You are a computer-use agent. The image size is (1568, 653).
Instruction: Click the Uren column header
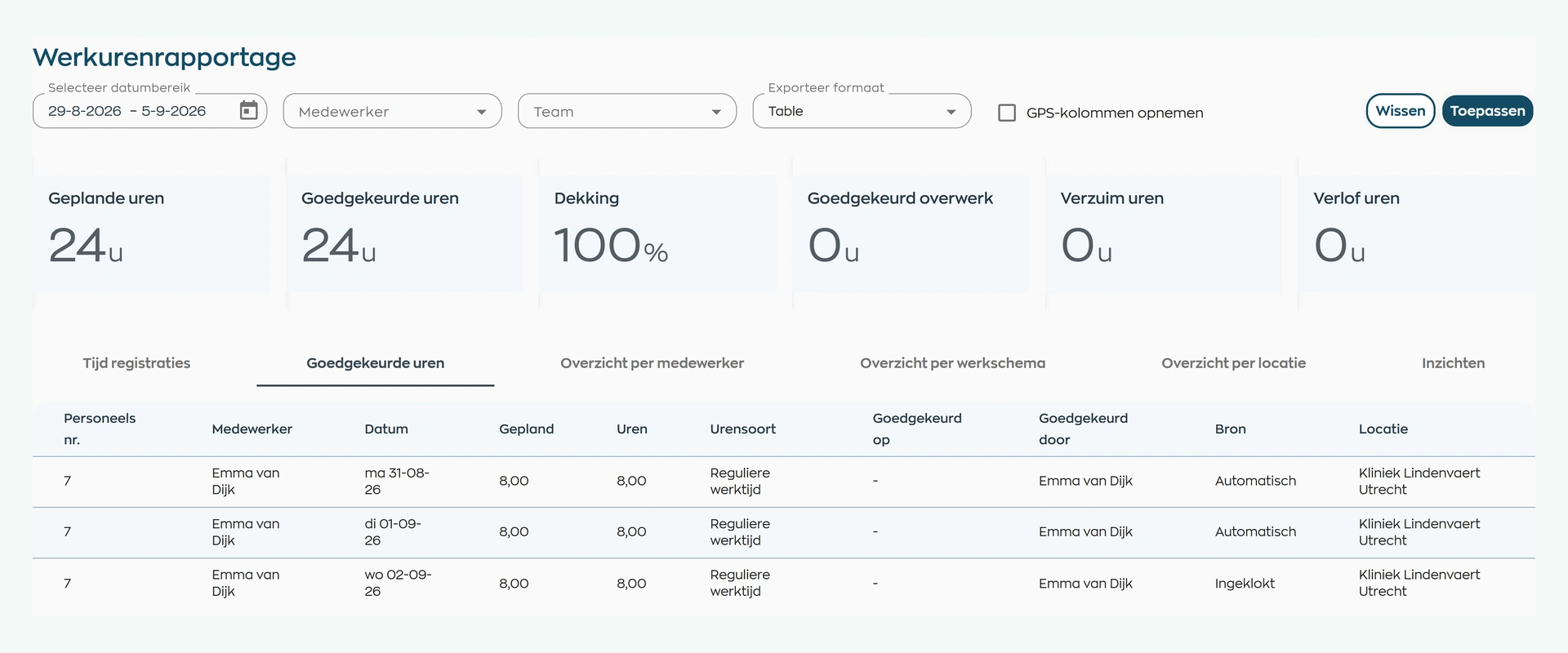pos(631,429)
